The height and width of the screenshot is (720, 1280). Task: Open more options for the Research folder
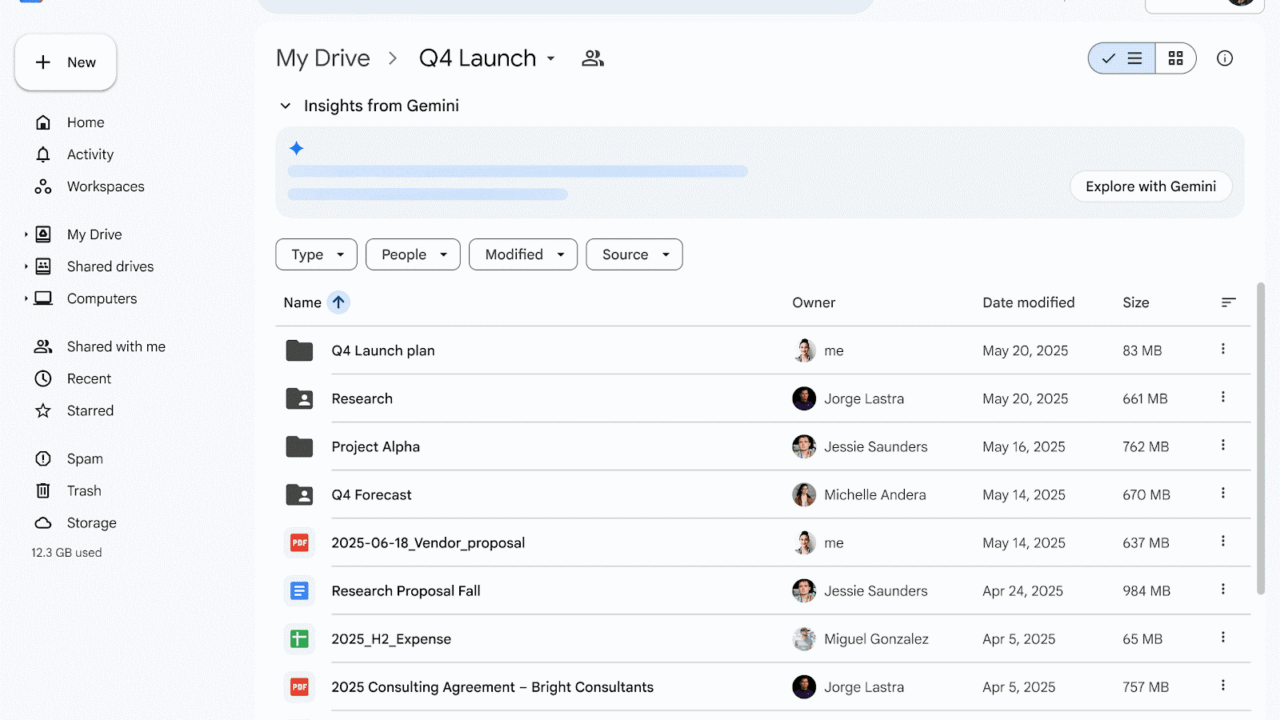pyautogui.click(x=1223, y=398)
